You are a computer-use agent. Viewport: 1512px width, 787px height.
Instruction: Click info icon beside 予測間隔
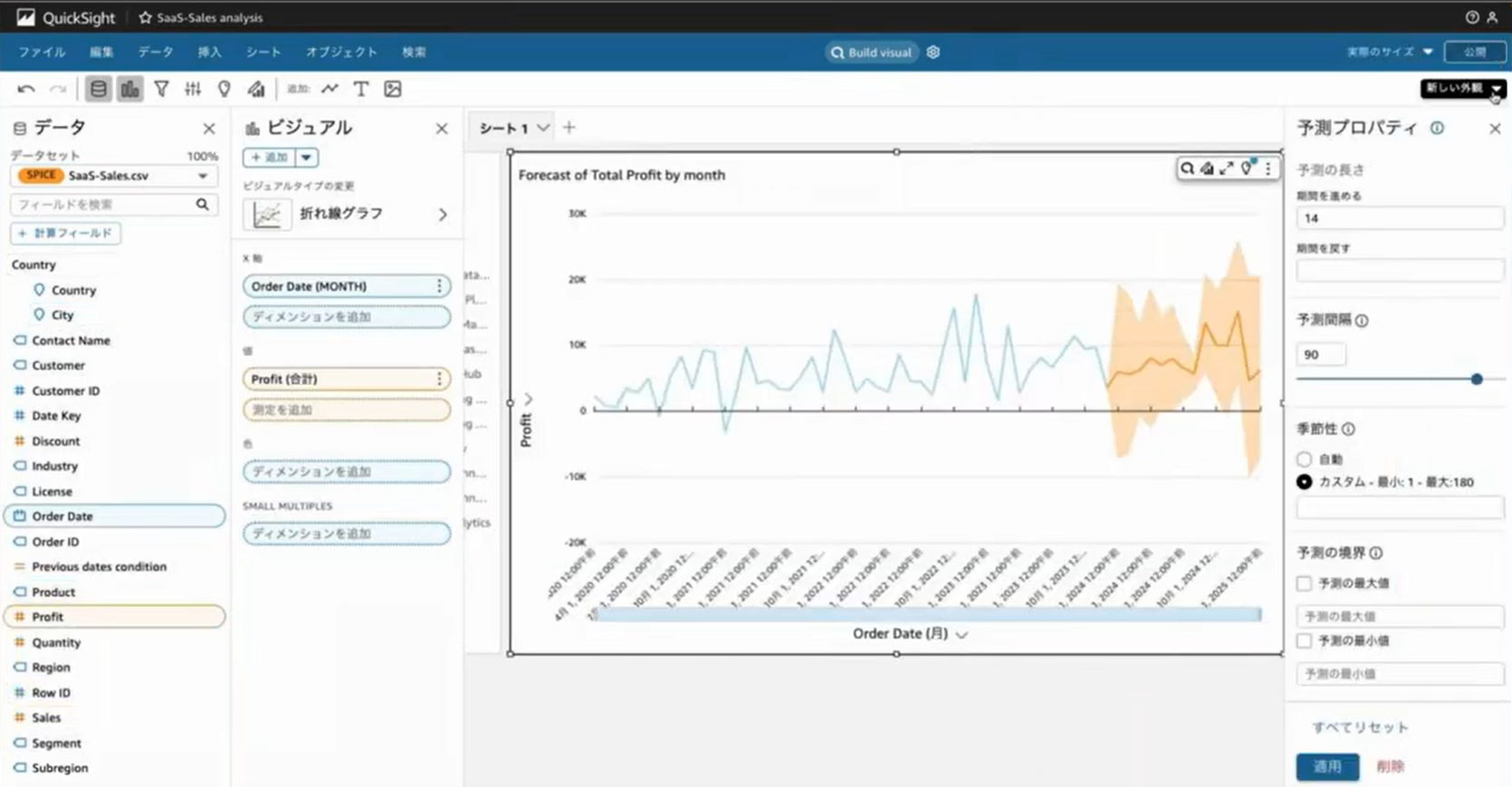click(1362, 321)
